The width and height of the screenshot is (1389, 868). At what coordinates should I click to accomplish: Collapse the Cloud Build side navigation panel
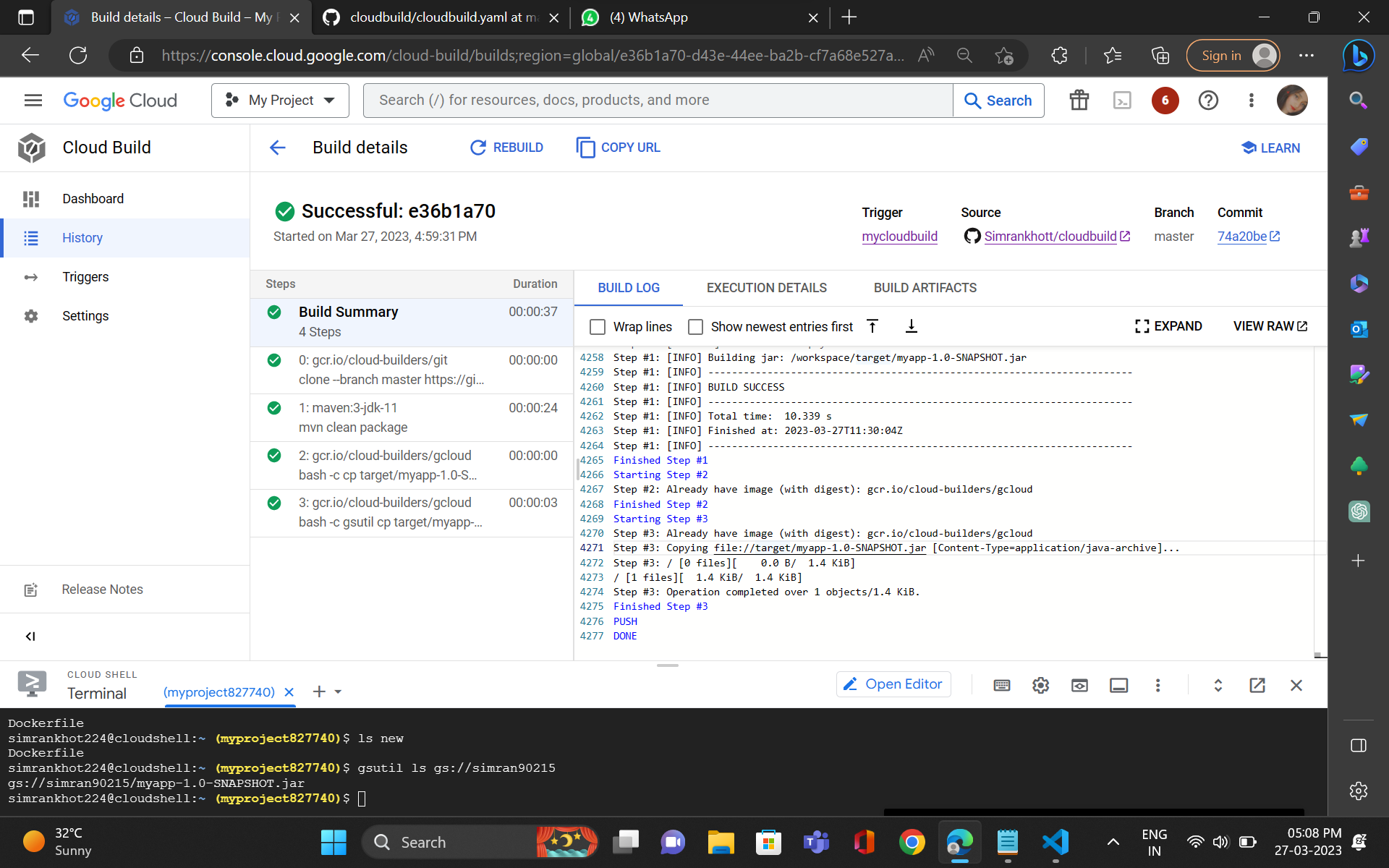(x=30, y=637)
